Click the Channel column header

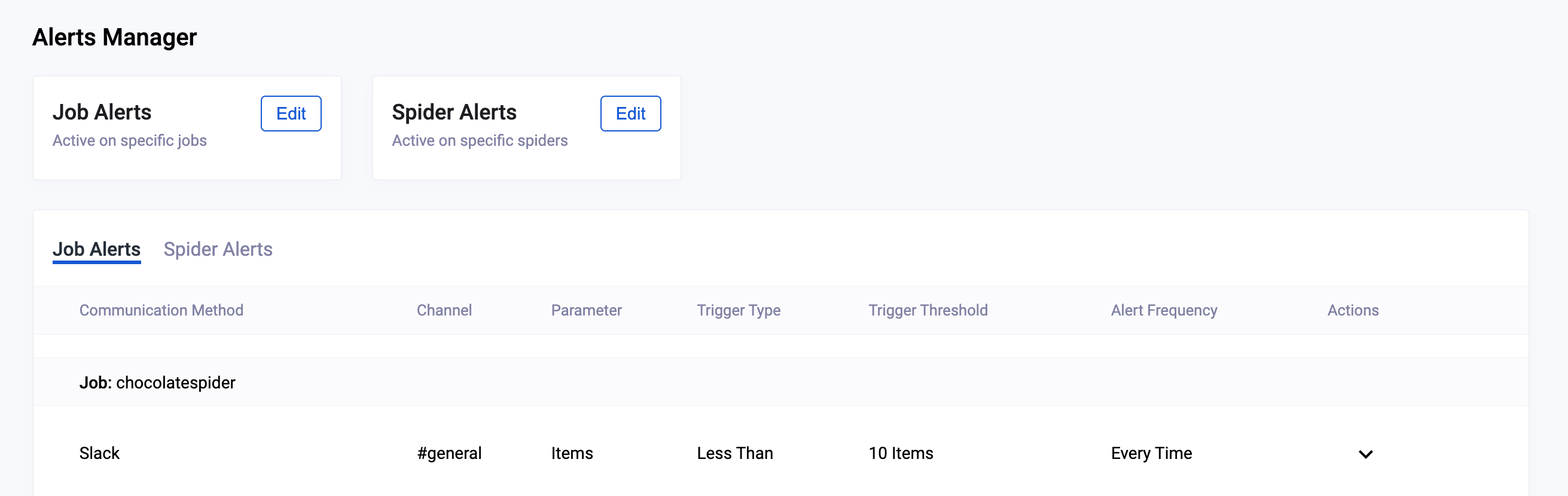point(444,310)
